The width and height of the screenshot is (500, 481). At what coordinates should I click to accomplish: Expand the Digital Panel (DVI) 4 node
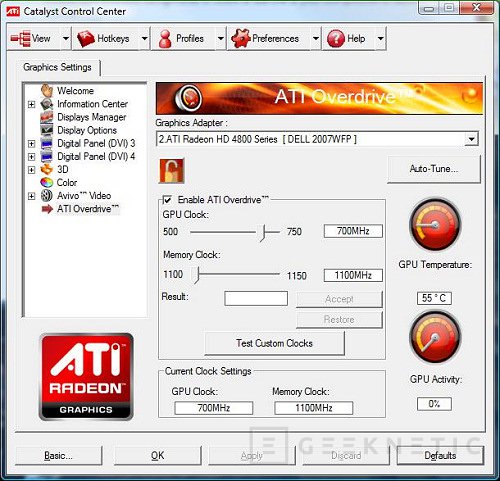click(32, 157)
